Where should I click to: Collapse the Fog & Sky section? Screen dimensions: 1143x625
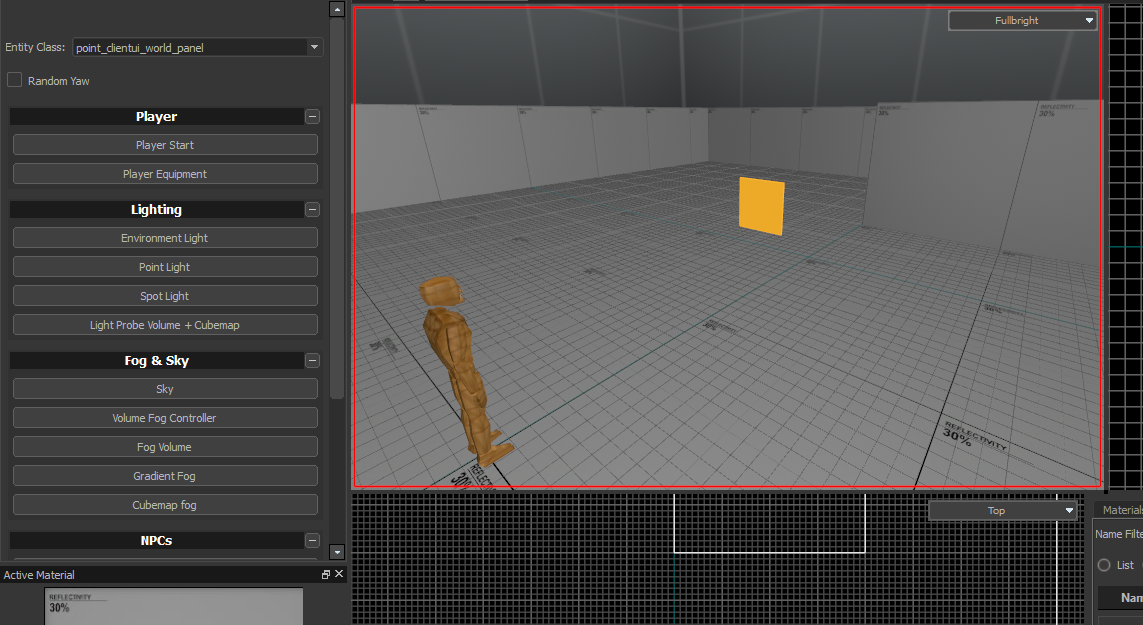[x=312, y=360]
